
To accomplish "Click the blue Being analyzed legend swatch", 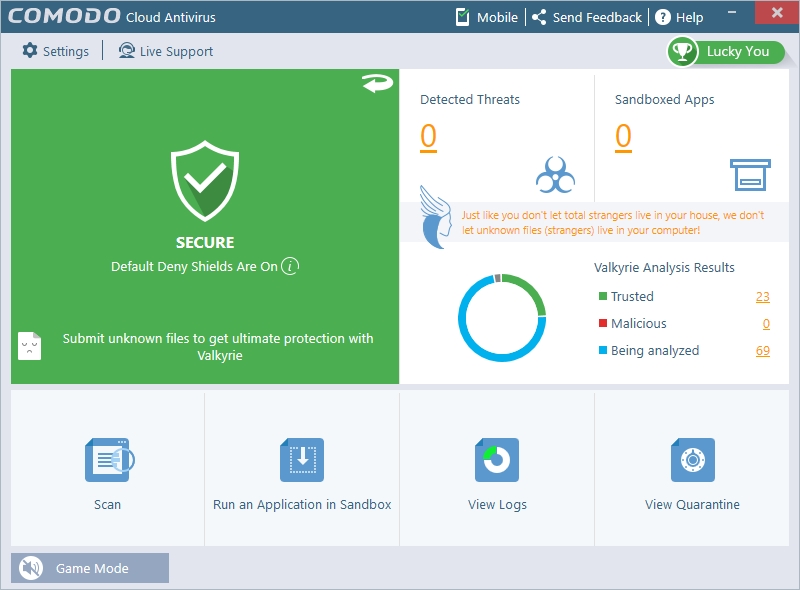I will click(x=603, y=350).
